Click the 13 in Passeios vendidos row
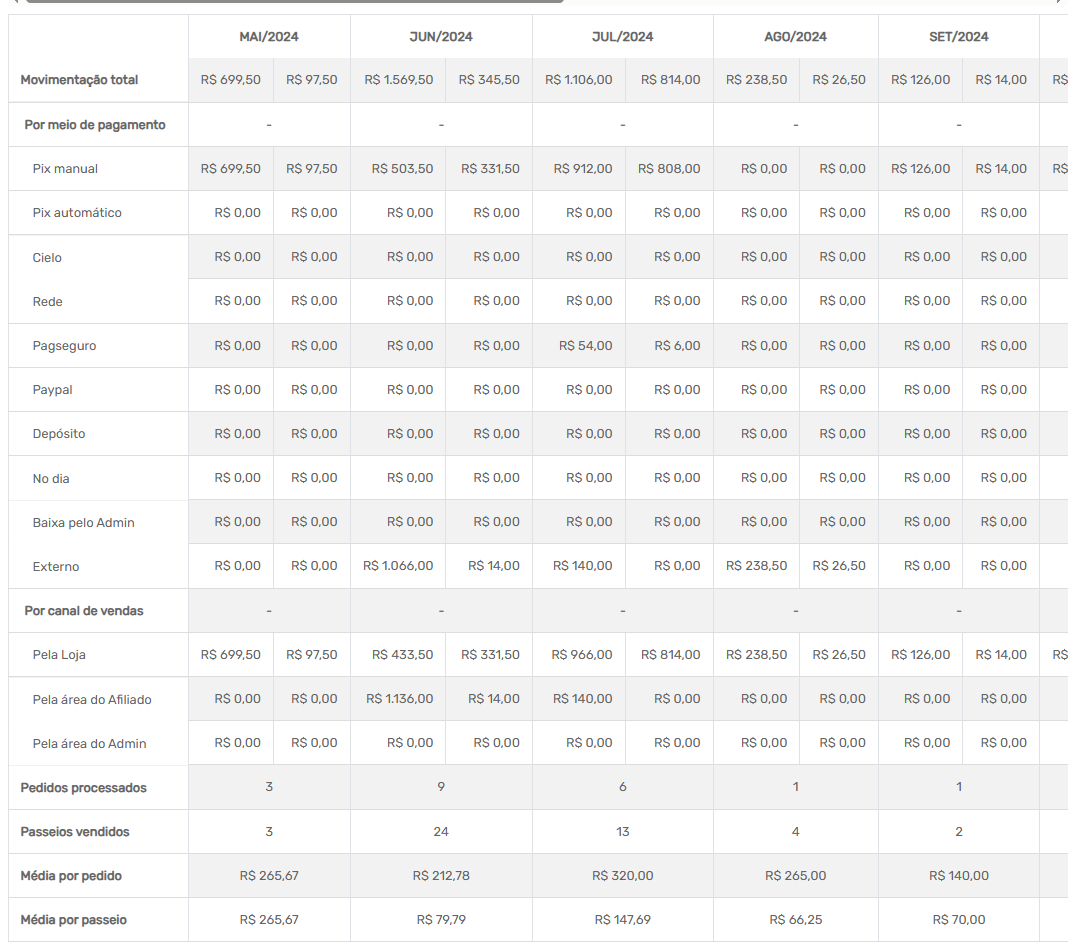The image size is (1079, 950). pyautogui.click(x=623, y=831)
